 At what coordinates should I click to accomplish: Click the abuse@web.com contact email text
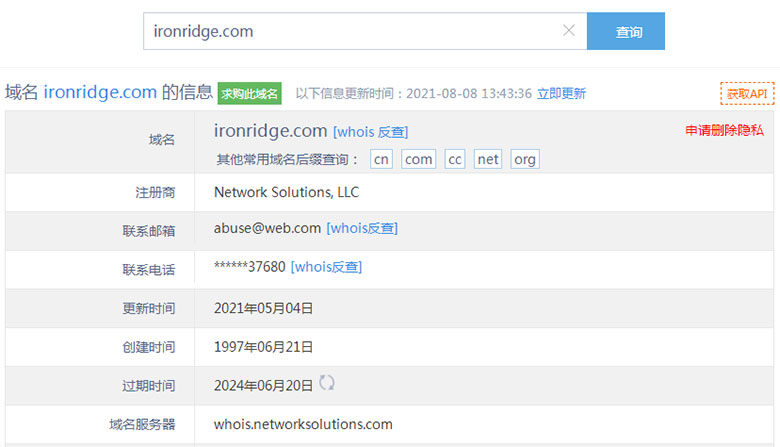pyautogui.click(x=267, y=228)
